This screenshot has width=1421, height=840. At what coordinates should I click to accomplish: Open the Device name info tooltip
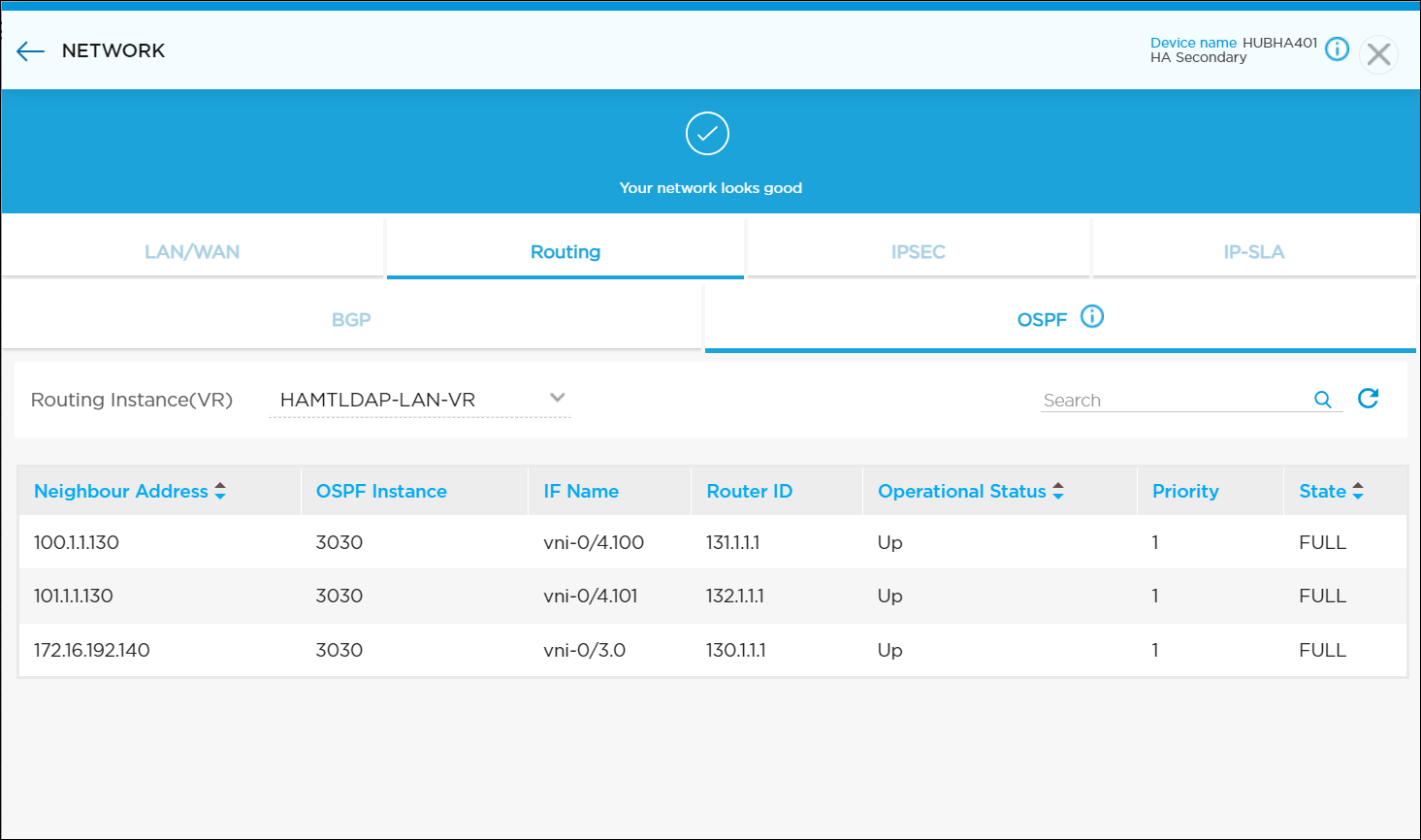pyautogui.click(x=1337, y=48)
